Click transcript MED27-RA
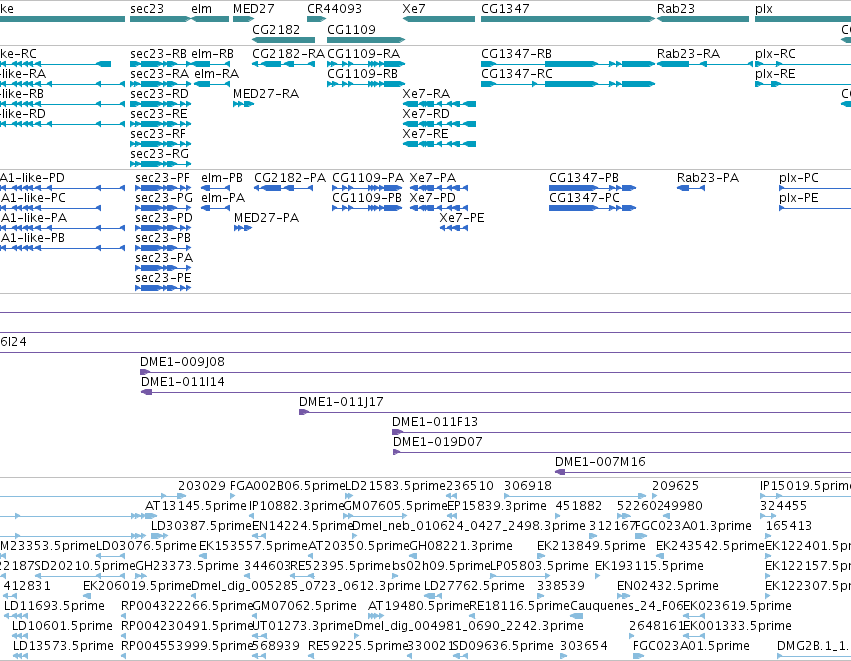Viewport: 851px width, 661px height. [x=243, y=104]
